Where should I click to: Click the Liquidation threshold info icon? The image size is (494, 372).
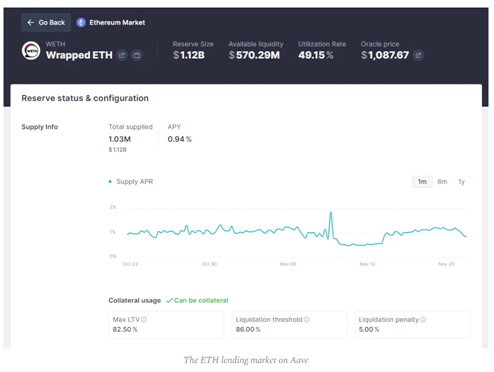point(306,320)
